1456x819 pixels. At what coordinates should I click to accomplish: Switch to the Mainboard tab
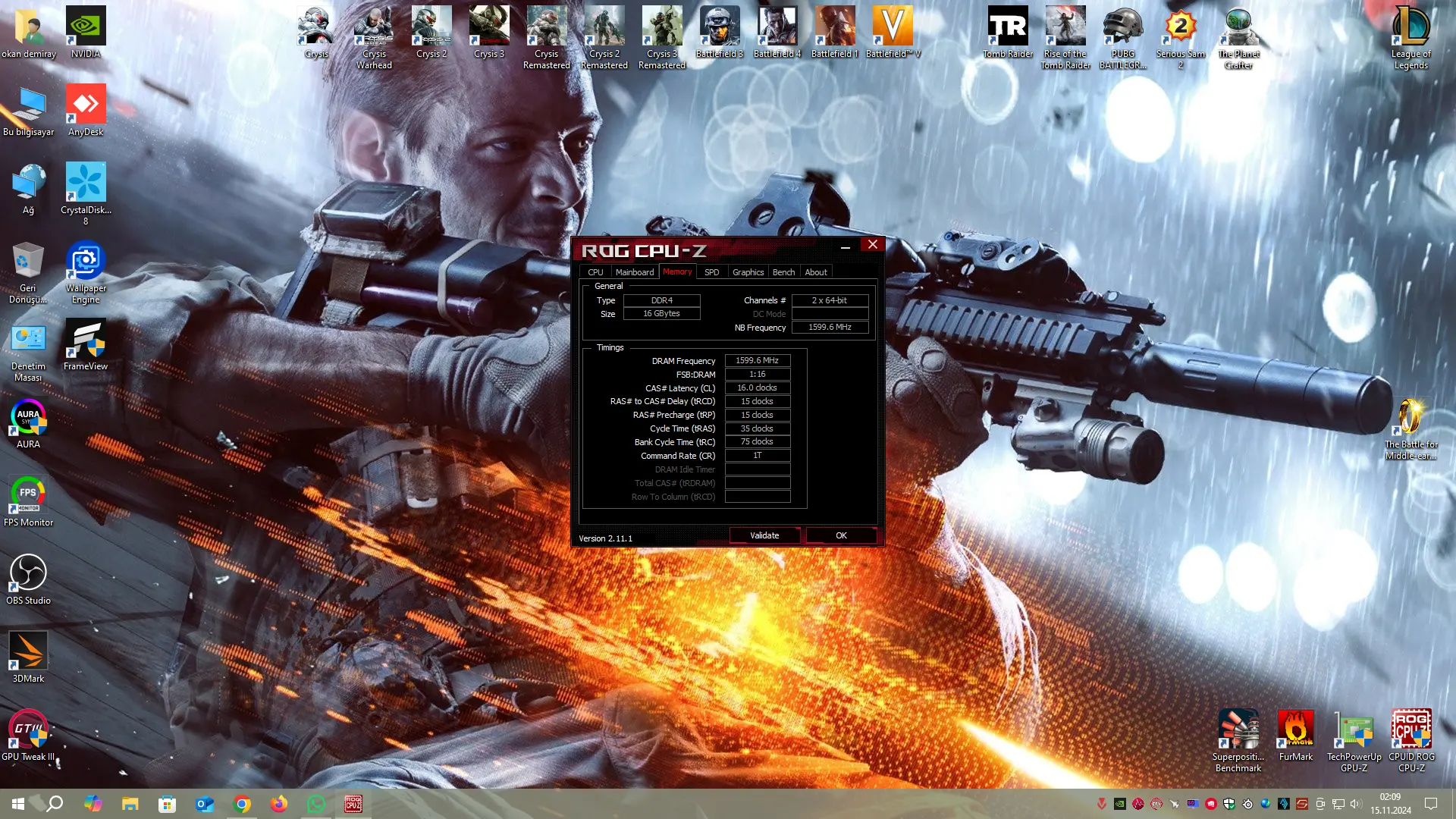pos(634,272)
